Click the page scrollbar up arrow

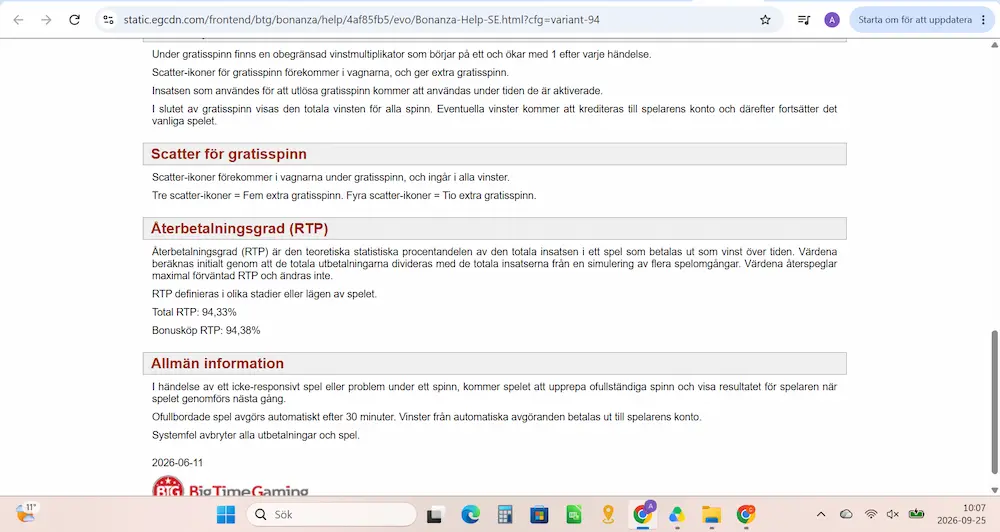994,45
